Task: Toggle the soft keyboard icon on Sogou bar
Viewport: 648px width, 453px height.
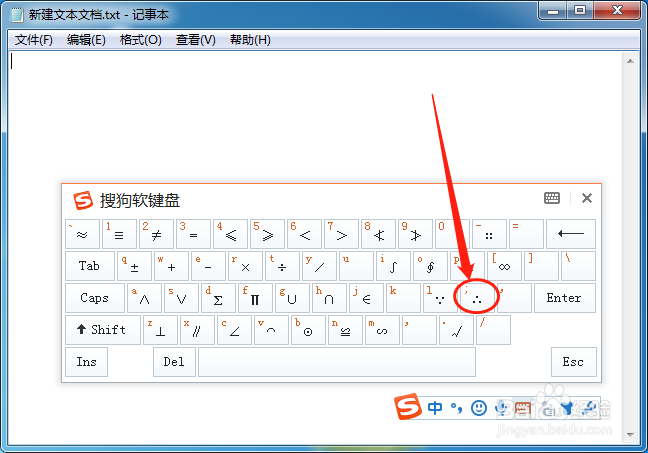Action: pos(523,408)
